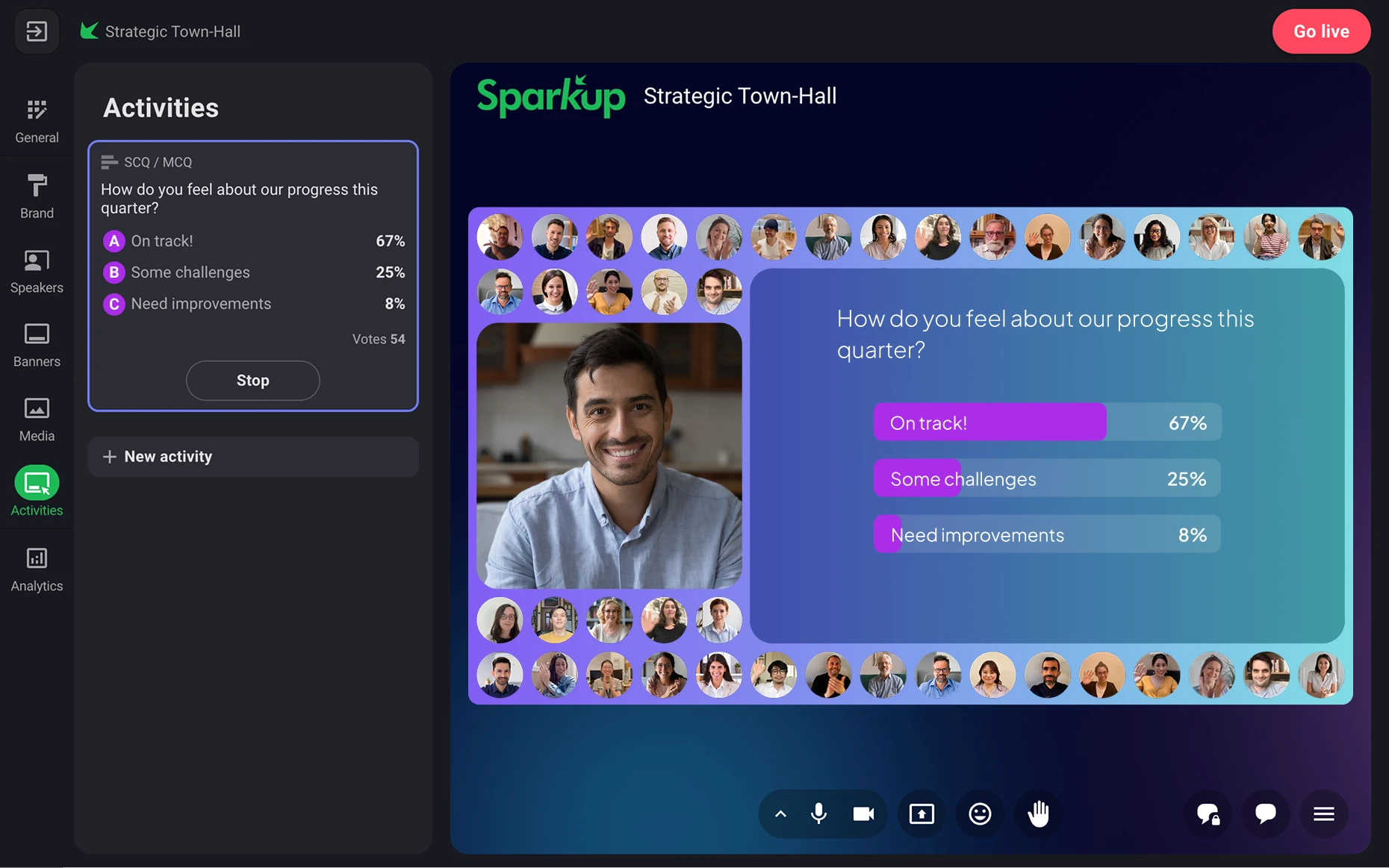This screenshot has width=1389, height=868.
Task: Open the chat speech bubble
Action: coord(1266,814)
